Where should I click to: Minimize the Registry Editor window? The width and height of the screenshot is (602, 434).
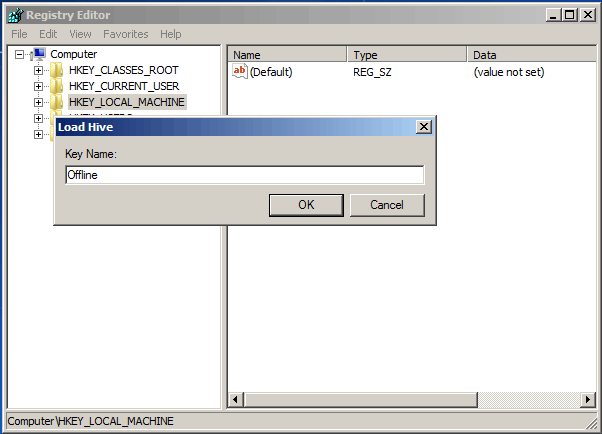pos(553,15)
